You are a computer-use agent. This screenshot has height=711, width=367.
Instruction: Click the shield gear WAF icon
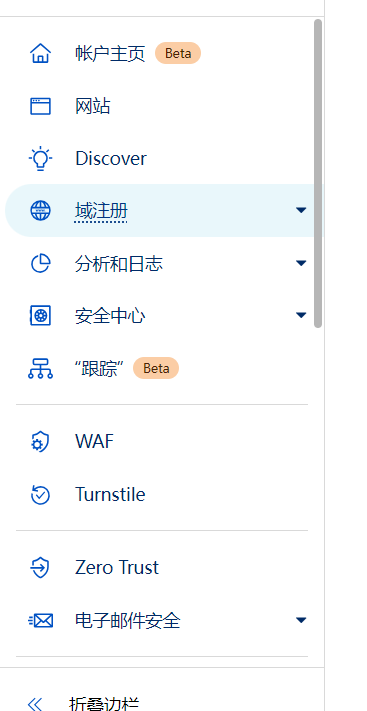[x=40, y=441]
